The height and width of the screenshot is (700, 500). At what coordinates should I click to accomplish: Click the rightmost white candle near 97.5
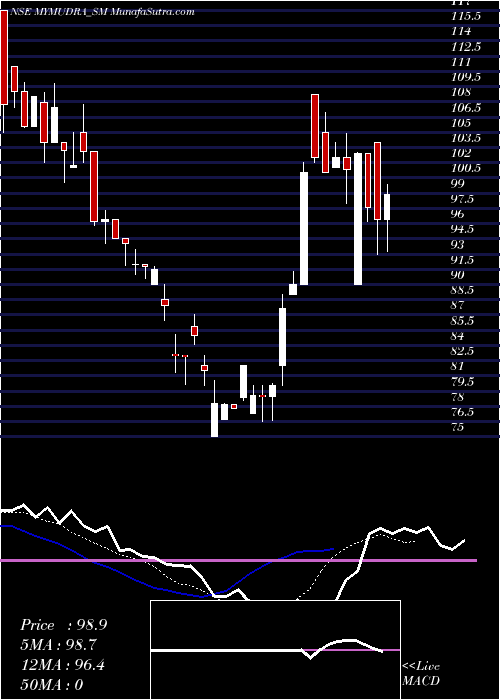pos(387,207)
